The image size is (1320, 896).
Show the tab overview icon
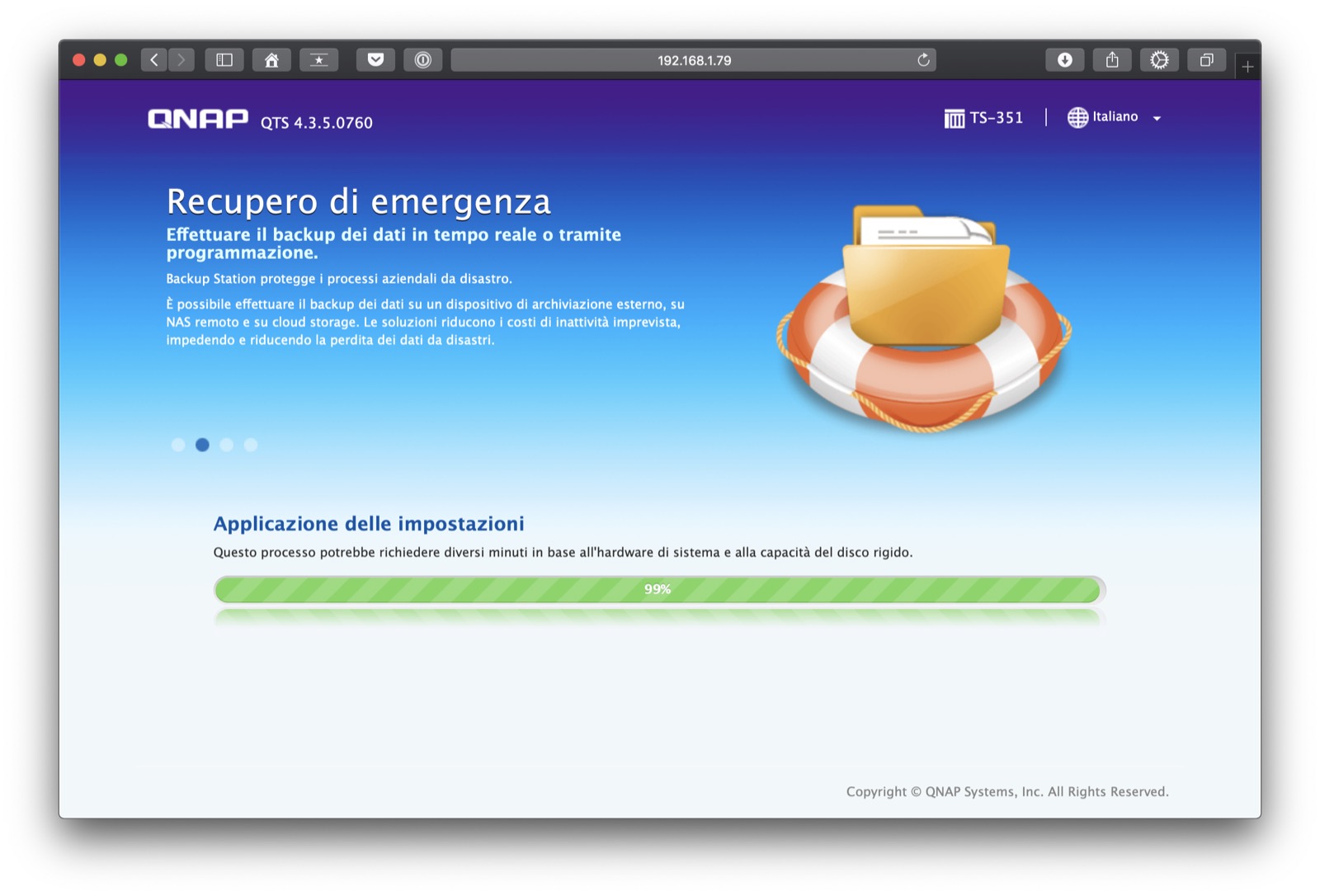pyautogui.click(x=1206, y=59)
